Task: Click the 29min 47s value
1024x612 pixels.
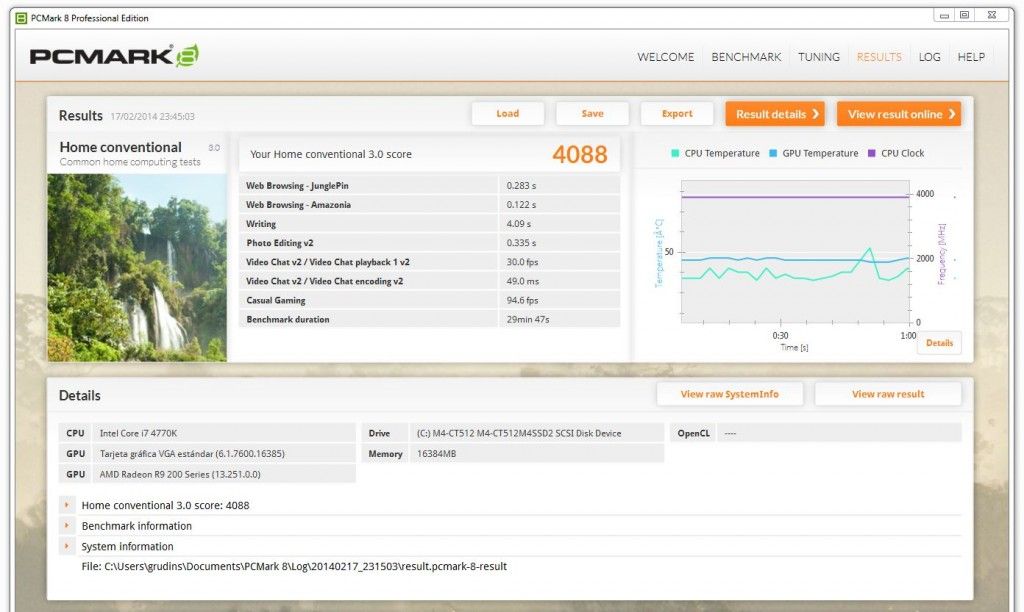Action: pos(528,319)
